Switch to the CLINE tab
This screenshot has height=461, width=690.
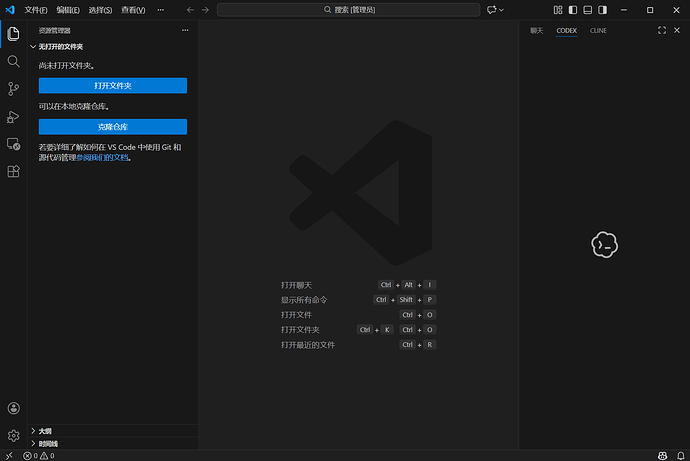(598, 30)
